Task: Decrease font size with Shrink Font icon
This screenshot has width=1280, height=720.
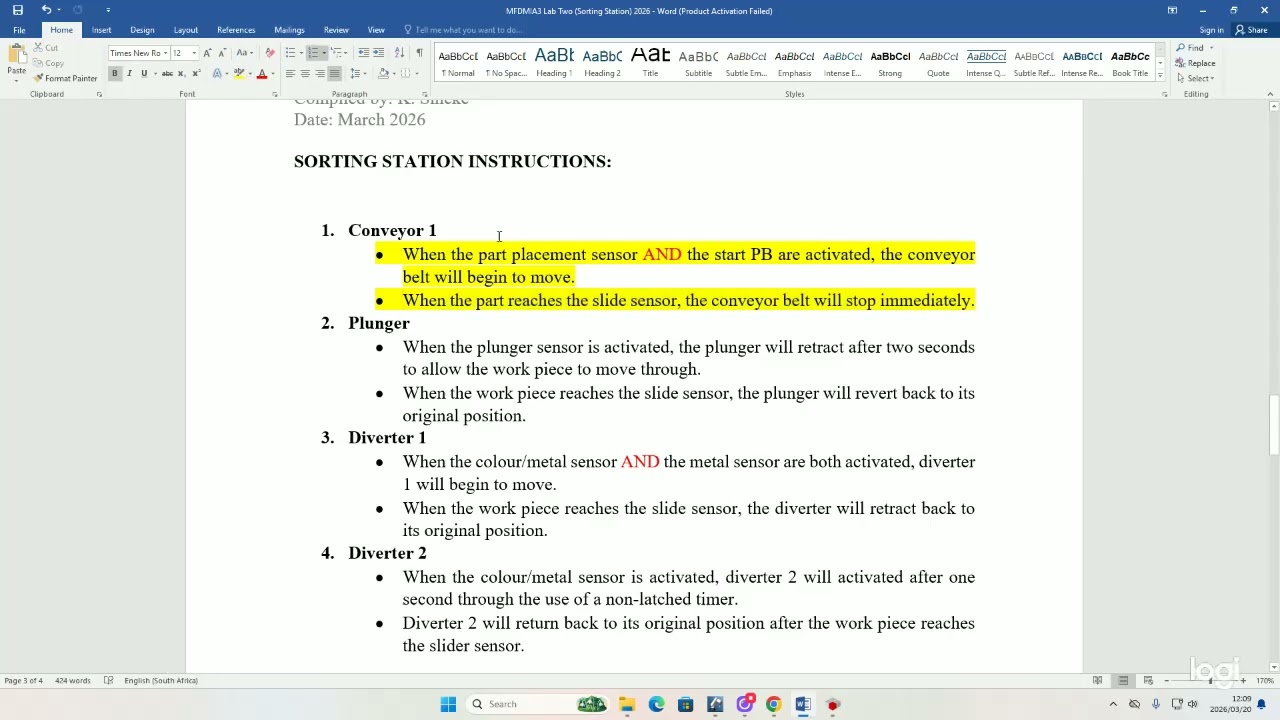Action: coord(222,53)
